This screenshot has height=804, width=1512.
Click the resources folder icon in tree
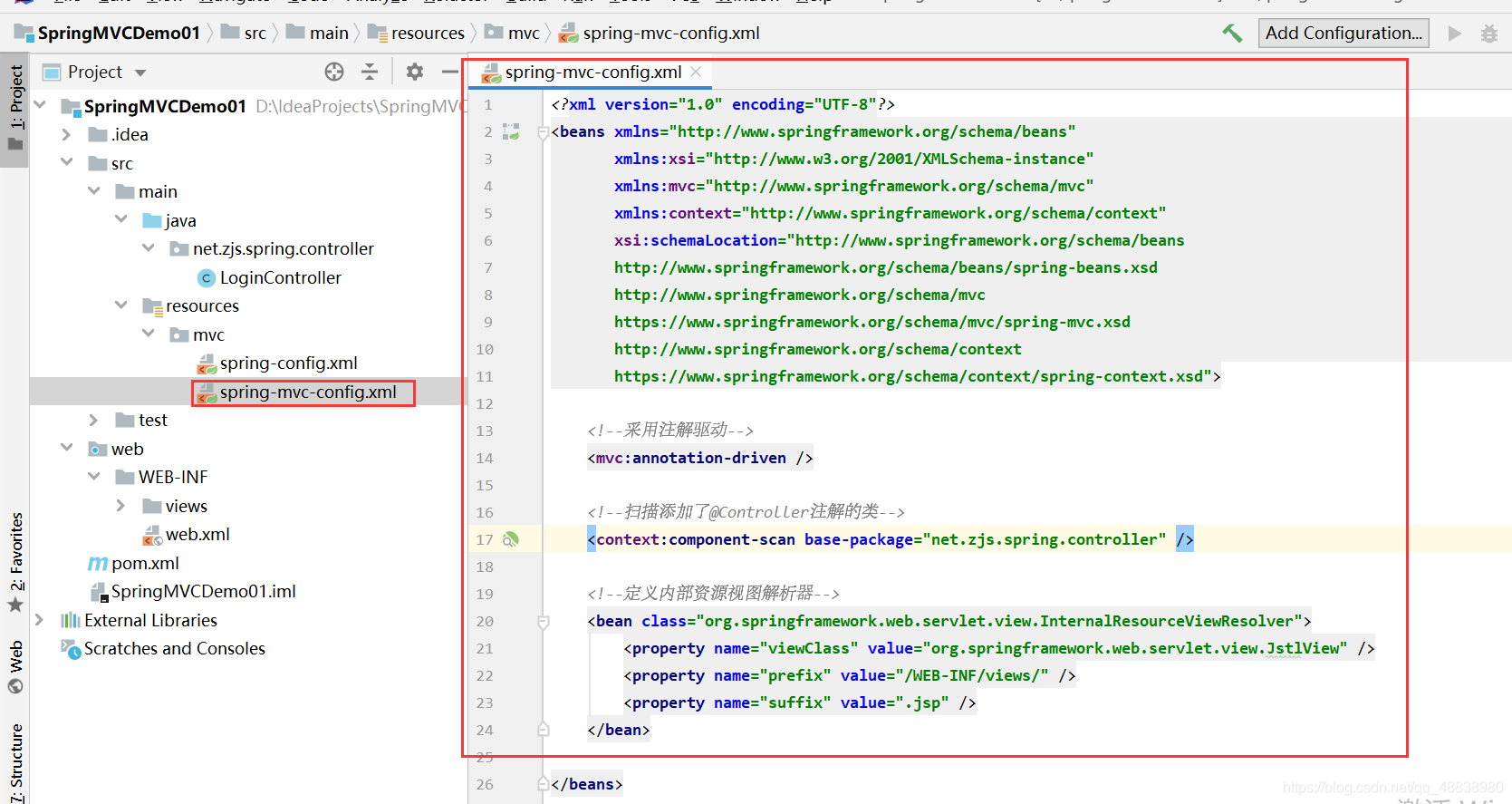point(152,306)
